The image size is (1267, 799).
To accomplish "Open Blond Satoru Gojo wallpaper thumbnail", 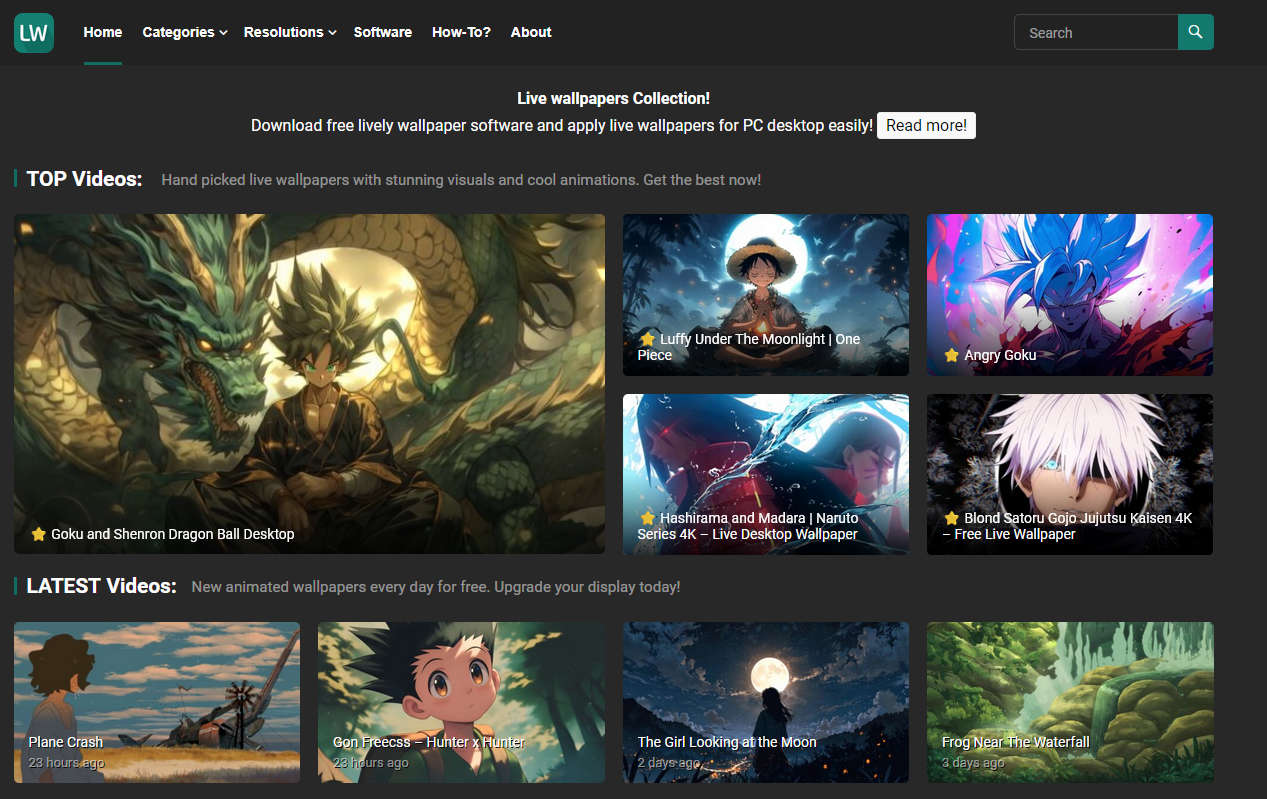I will pyautogui.click(x=1070, y=474).
